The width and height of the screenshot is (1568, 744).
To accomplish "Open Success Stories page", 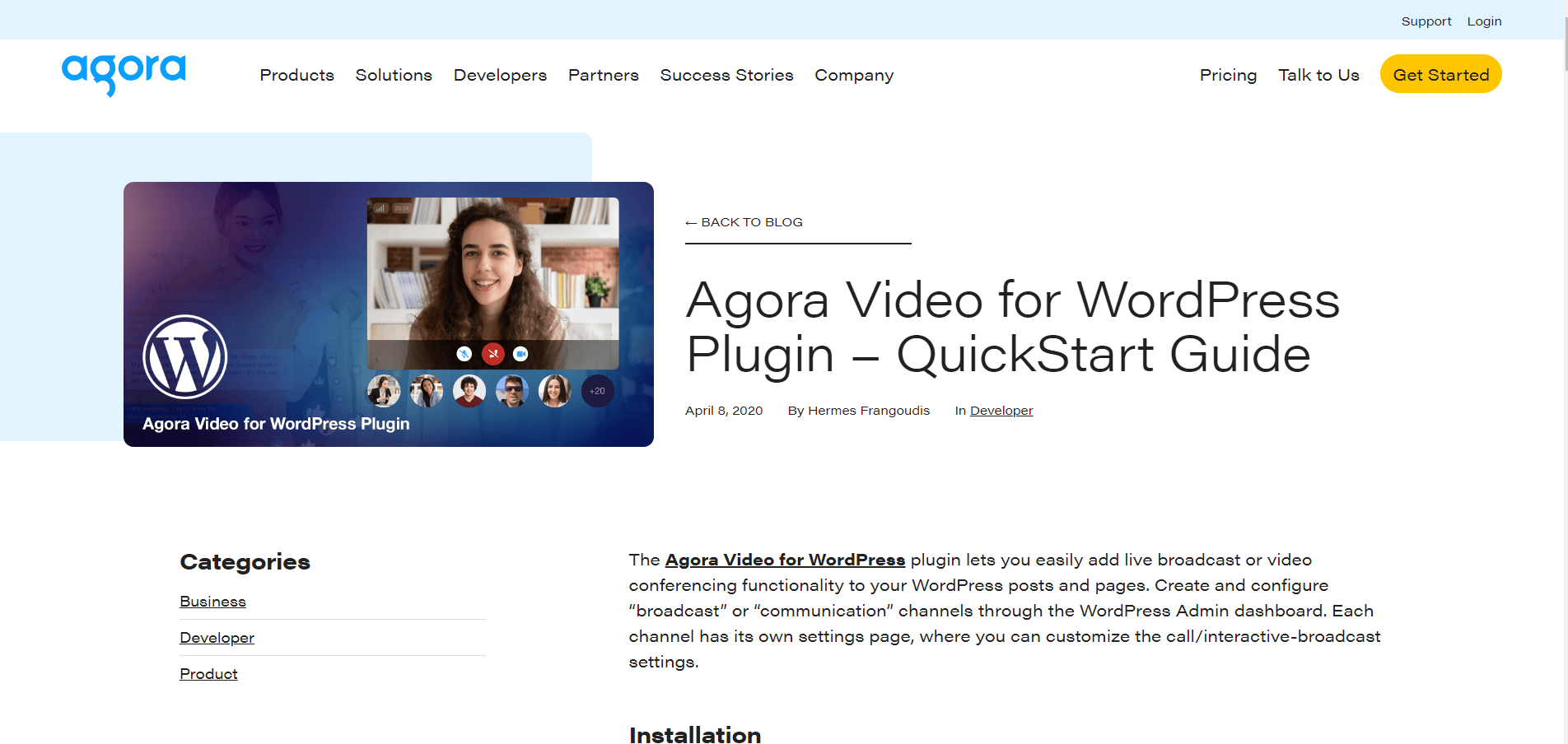I will 726,75.
